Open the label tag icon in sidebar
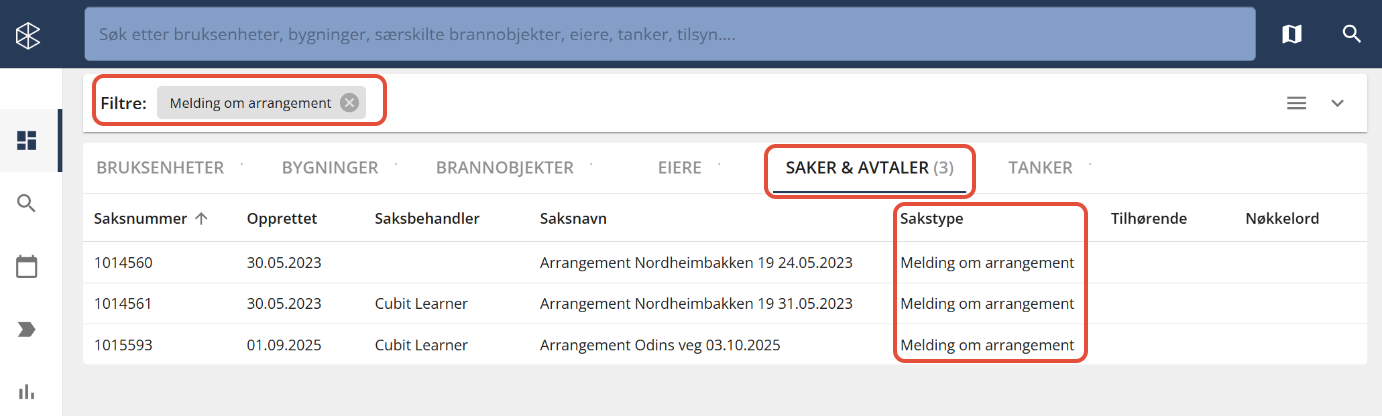 pos(28,329)
